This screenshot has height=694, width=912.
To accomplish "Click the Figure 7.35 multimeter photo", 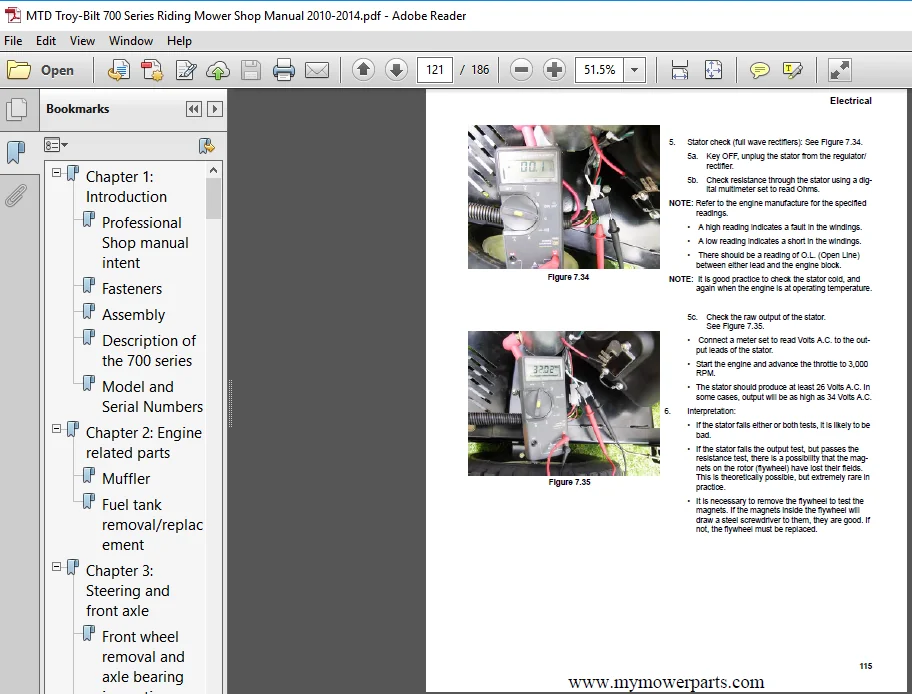I will click(x=564, y=403).
